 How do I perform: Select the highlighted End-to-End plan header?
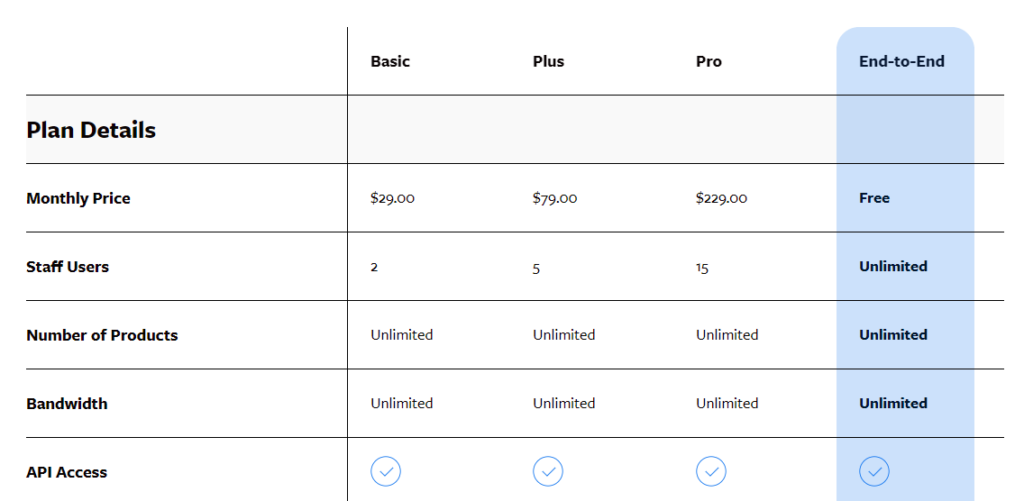point(902,61)
